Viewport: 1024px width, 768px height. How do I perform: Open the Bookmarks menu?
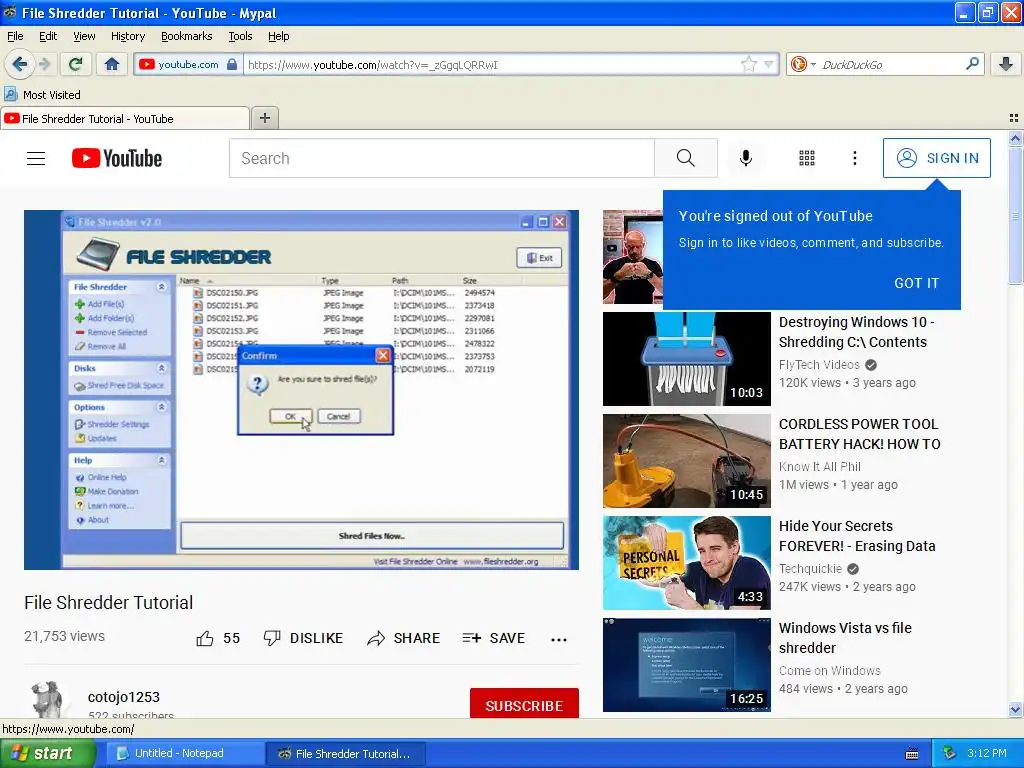(187, 36)
